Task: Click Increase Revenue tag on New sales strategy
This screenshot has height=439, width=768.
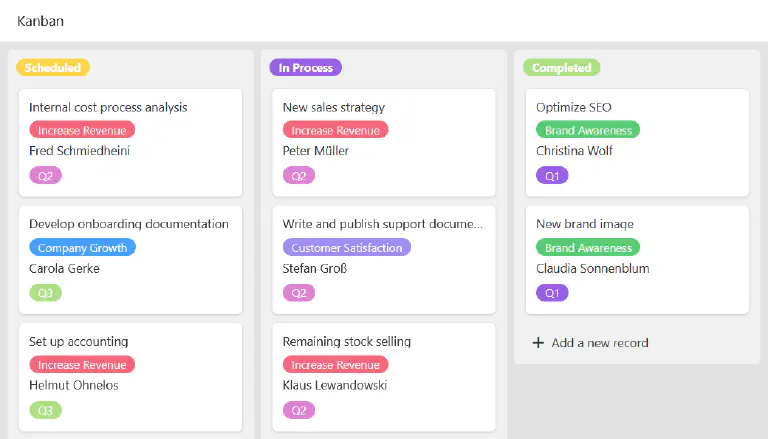Action: [335, 130]
